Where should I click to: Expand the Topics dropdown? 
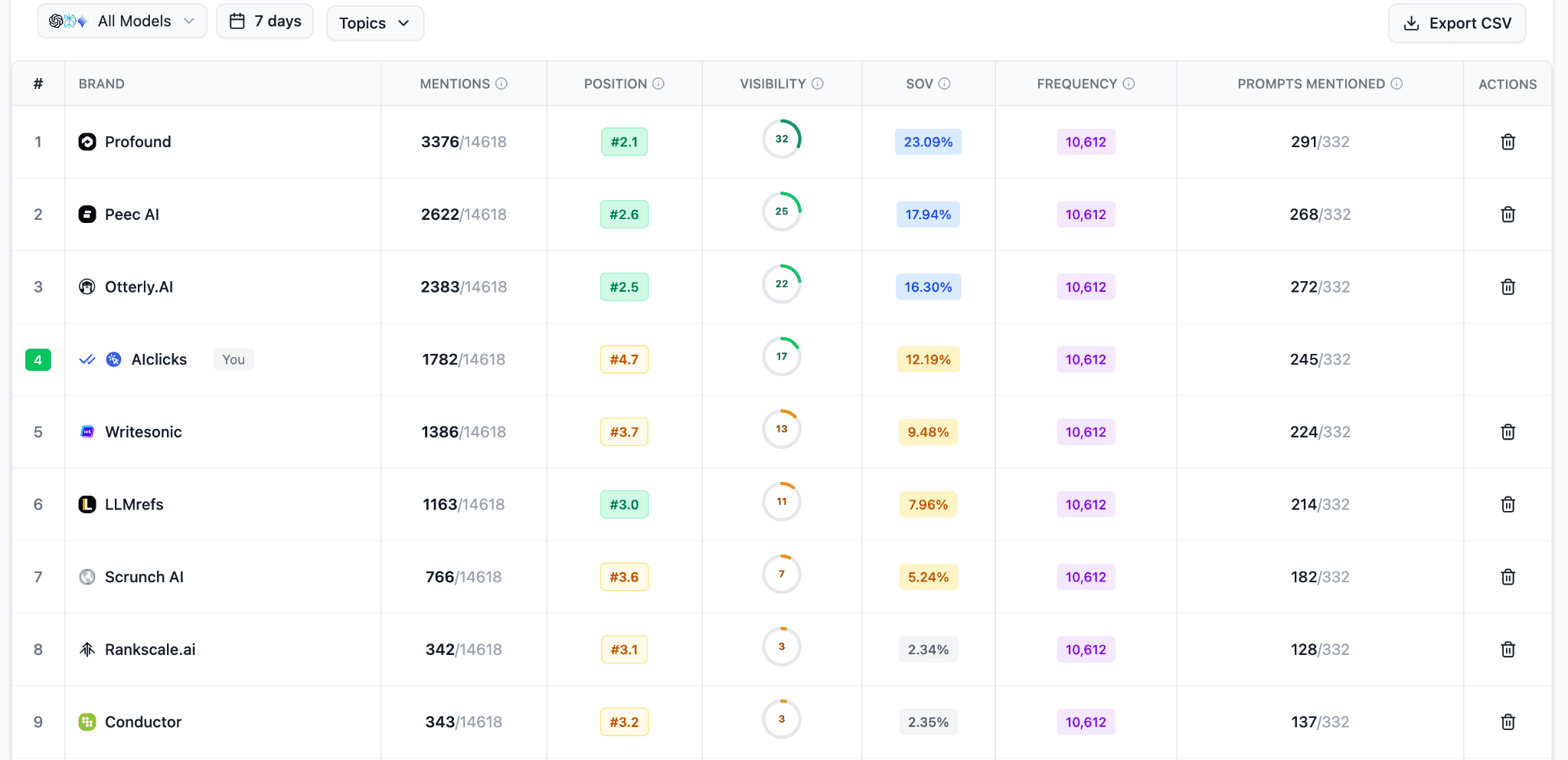[375, 23]
